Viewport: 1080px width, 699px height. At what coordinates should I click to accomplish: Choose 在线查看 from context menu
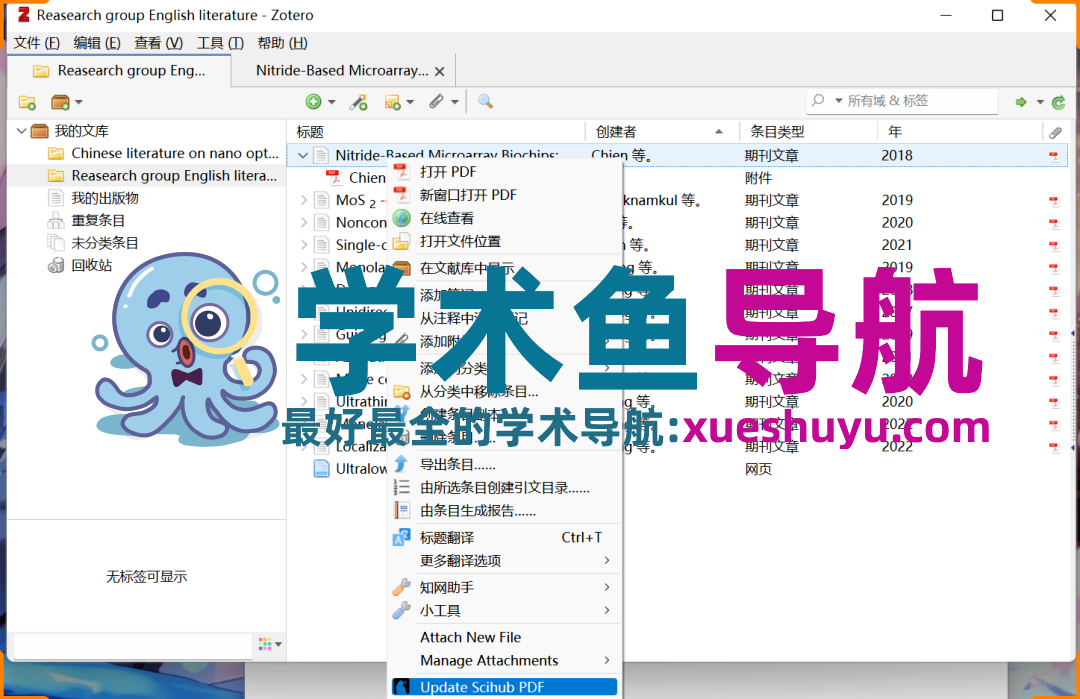pyautogui.click(x=505, y=218)
